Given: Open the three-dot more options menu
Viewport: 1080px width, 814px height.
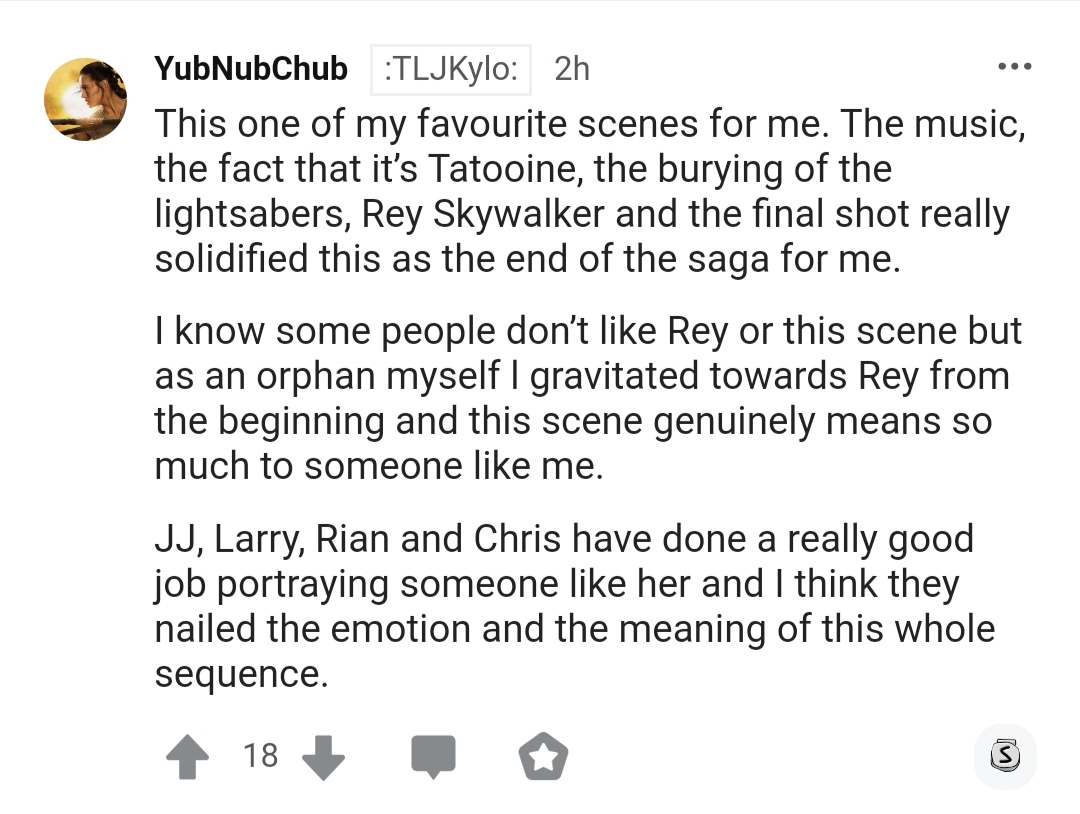Looking at the screenshot, I should point(1015,67).
